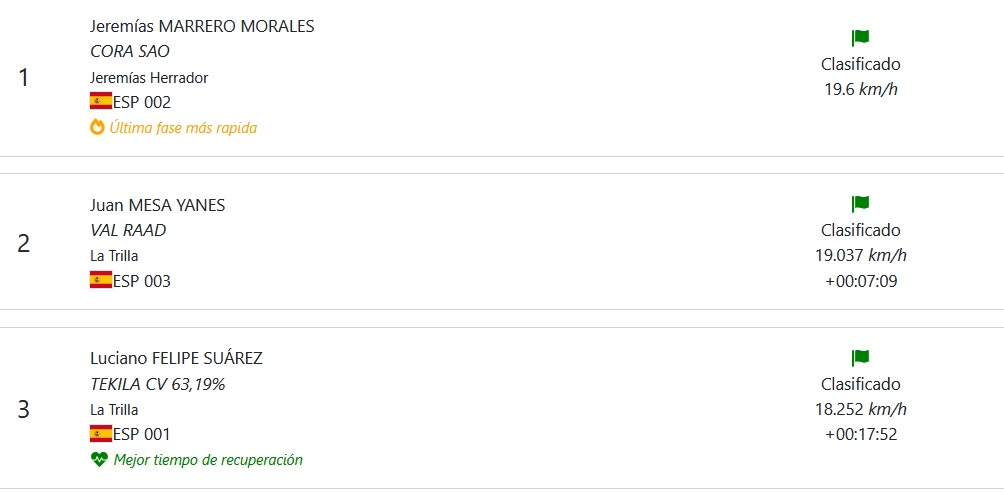Open rider Jeremías MARRERO MORALES

[202, 26]
